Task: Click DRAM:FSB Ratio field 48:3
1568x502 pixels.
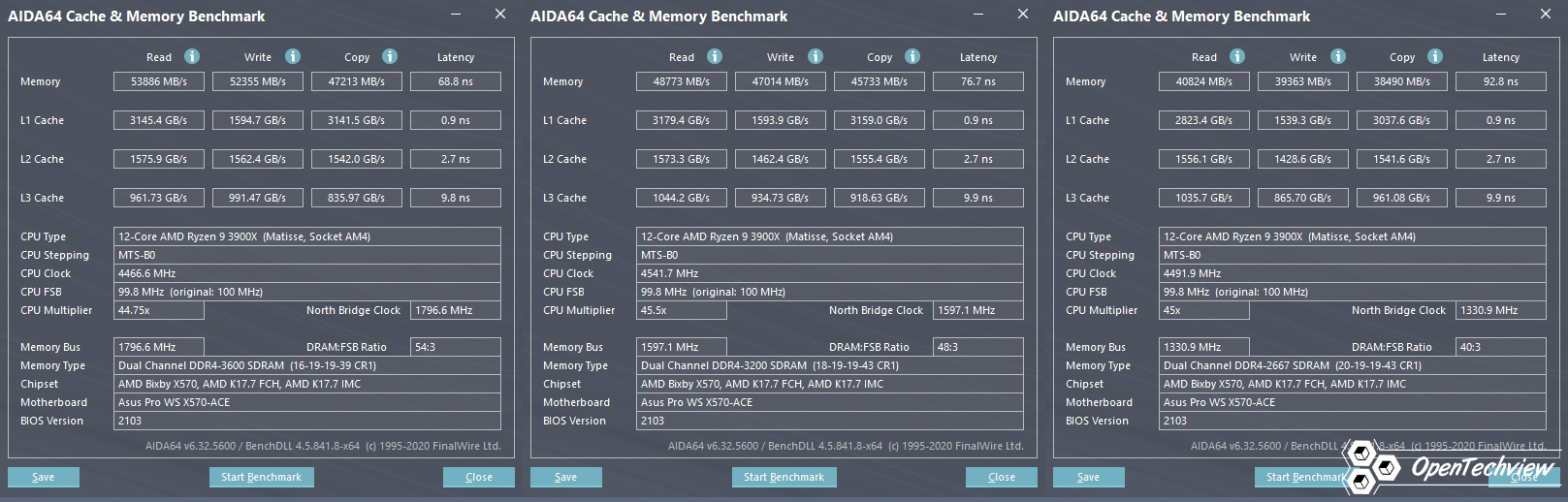Action: tap(978, 347)
